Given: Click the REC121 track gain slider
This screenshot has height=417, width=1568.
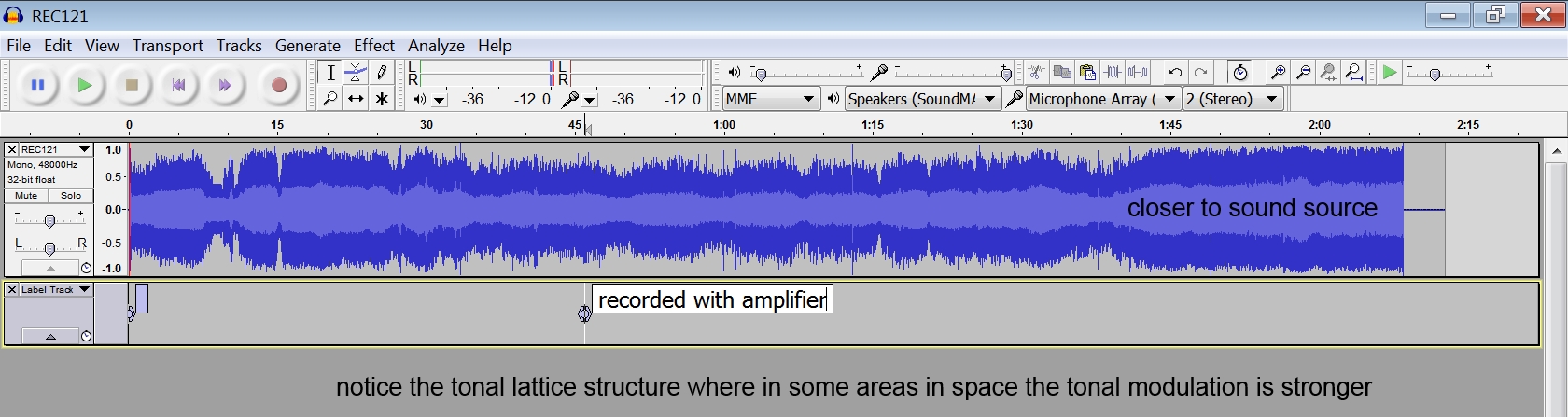Looking at the screenshot, I should (49, 220).
